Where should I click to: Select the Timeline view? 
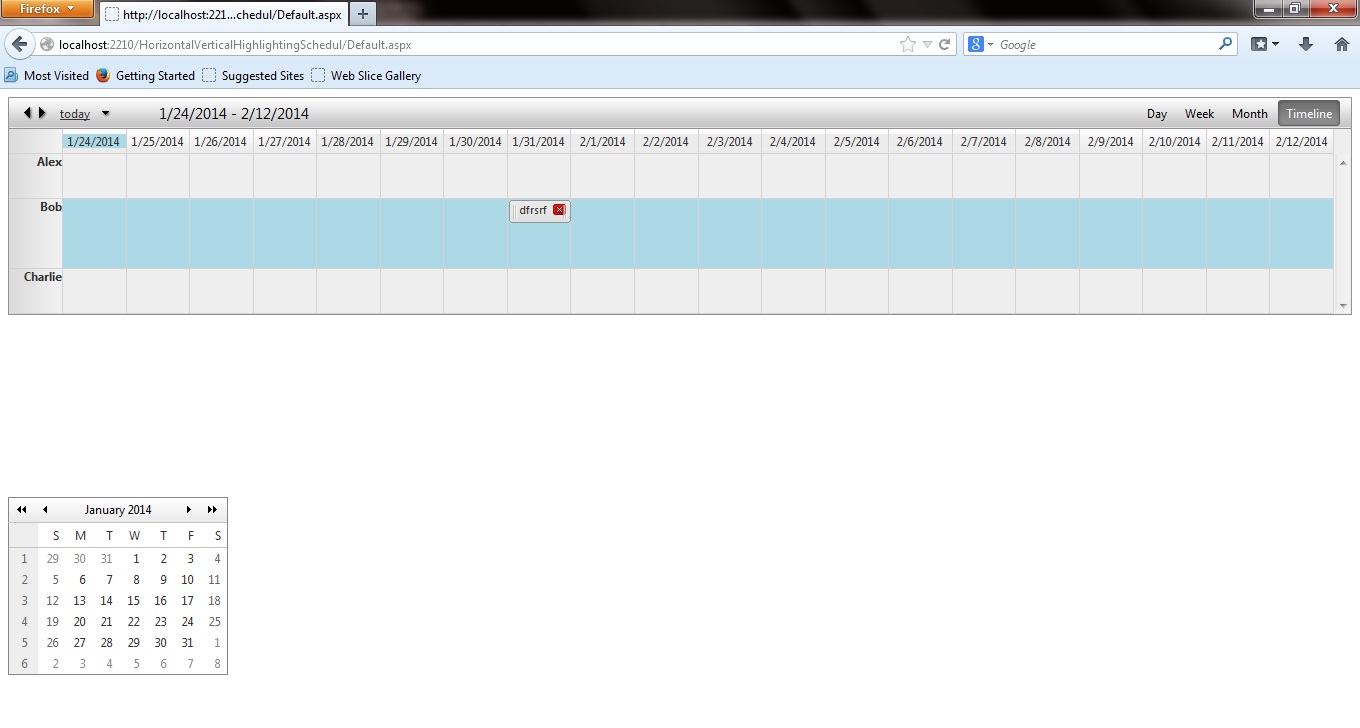pyautogui.click(x=1309, y=114)
